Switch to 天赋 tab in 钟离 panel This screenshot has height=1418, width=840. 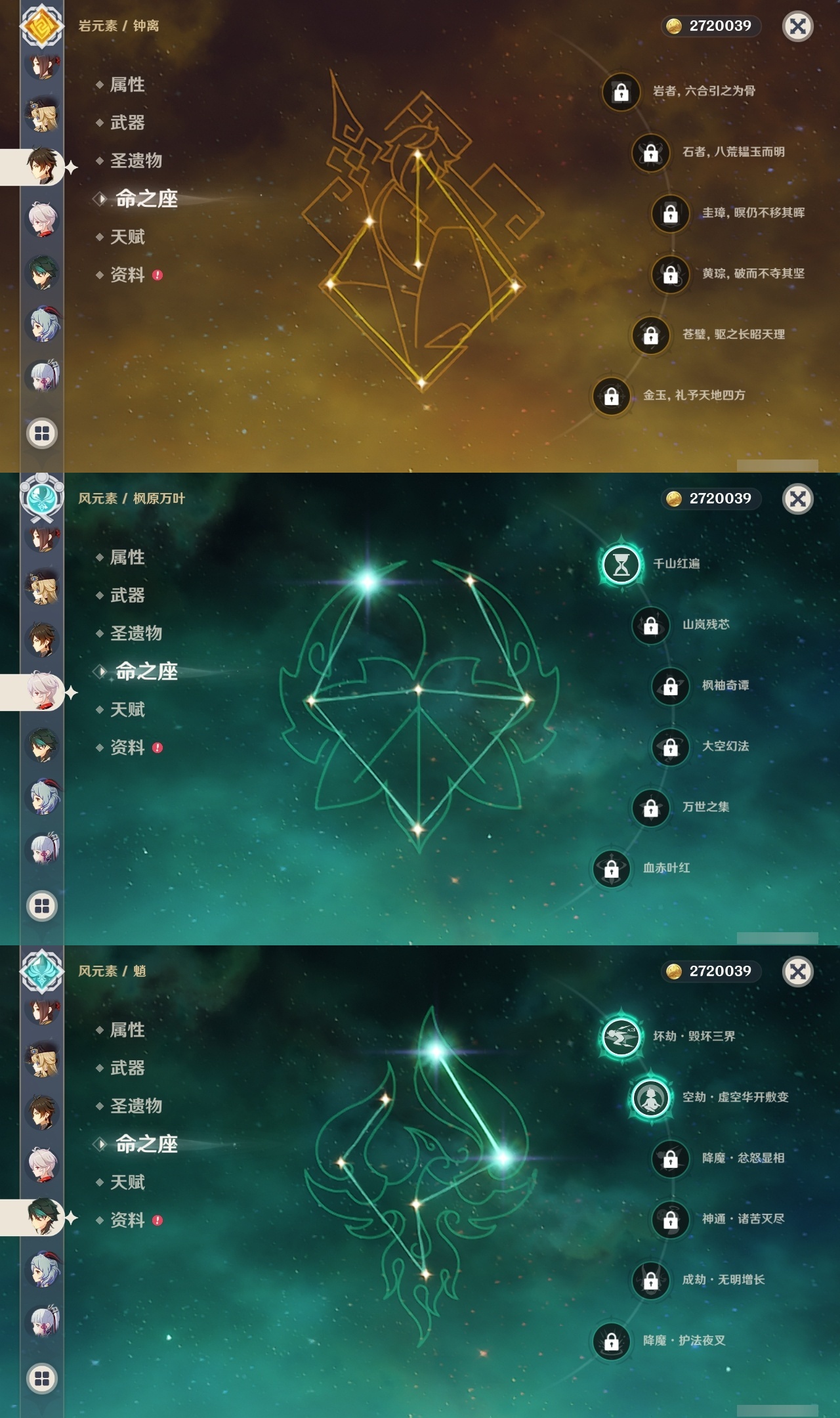point(127,237)
